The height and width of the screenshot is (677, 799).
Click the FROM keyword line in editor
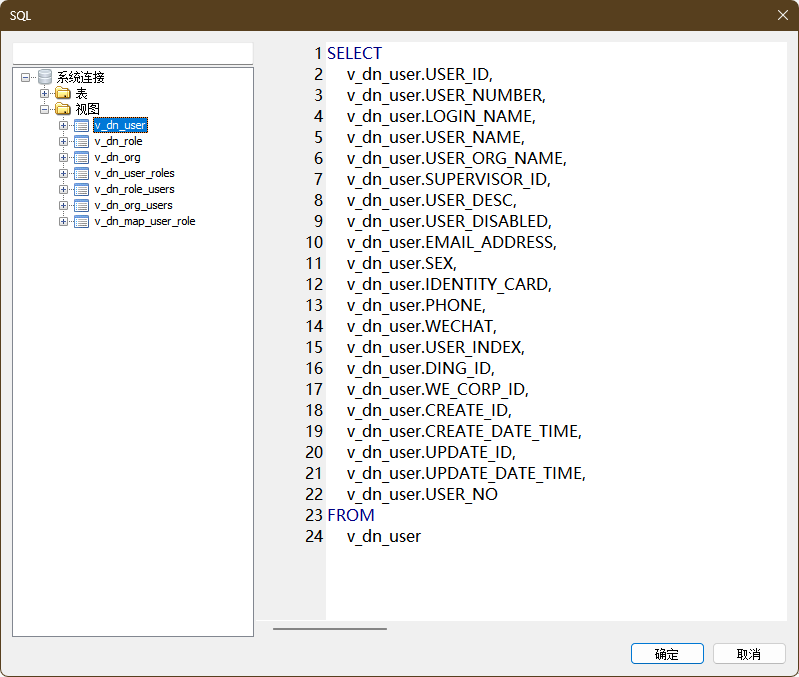pos(351,515)
